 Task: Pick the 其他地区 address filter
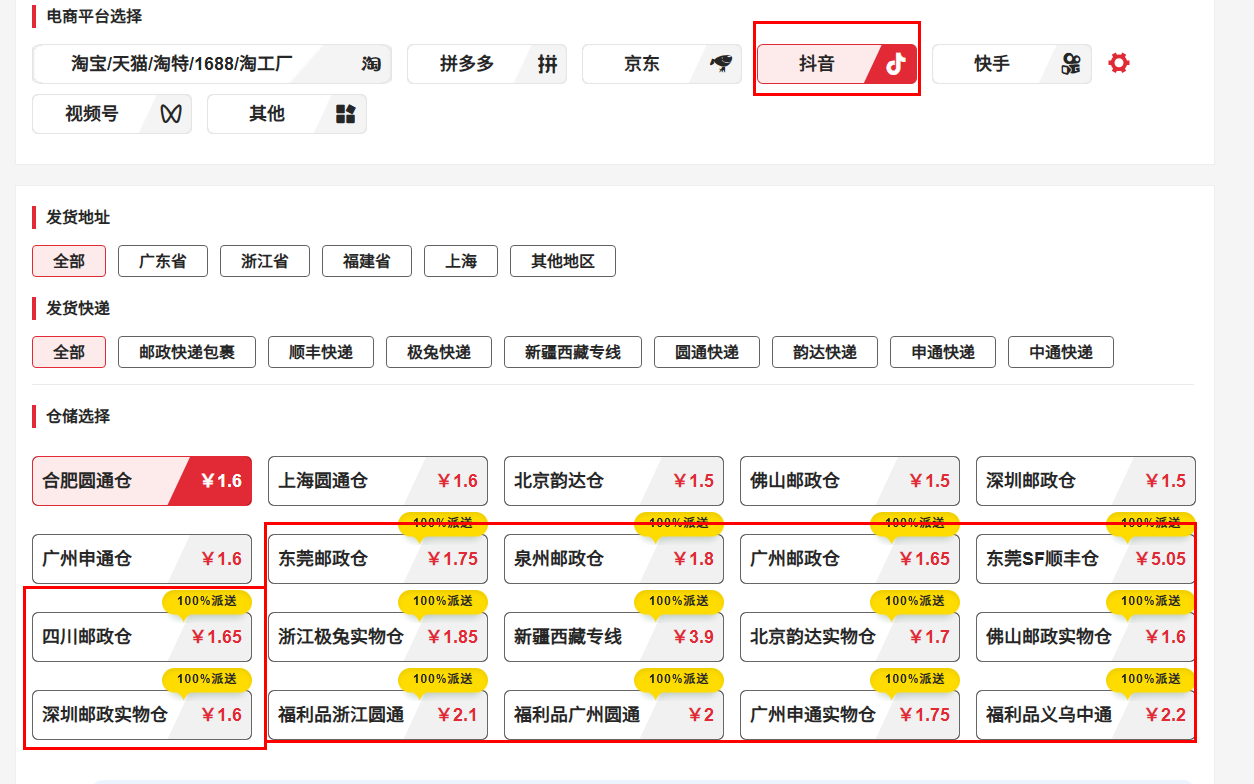[x=563, y=261]
